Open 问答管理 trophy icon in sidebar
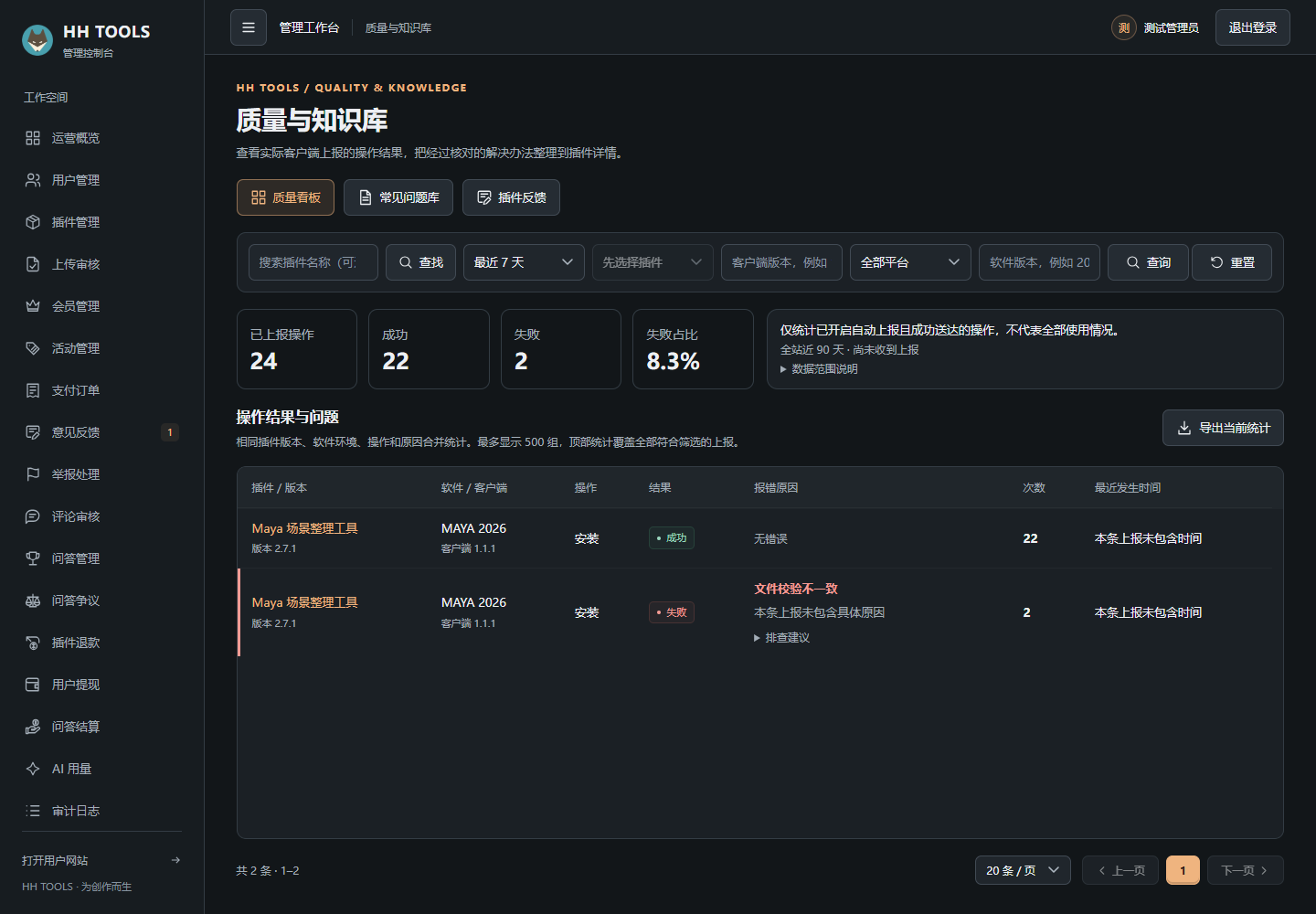 33,558
